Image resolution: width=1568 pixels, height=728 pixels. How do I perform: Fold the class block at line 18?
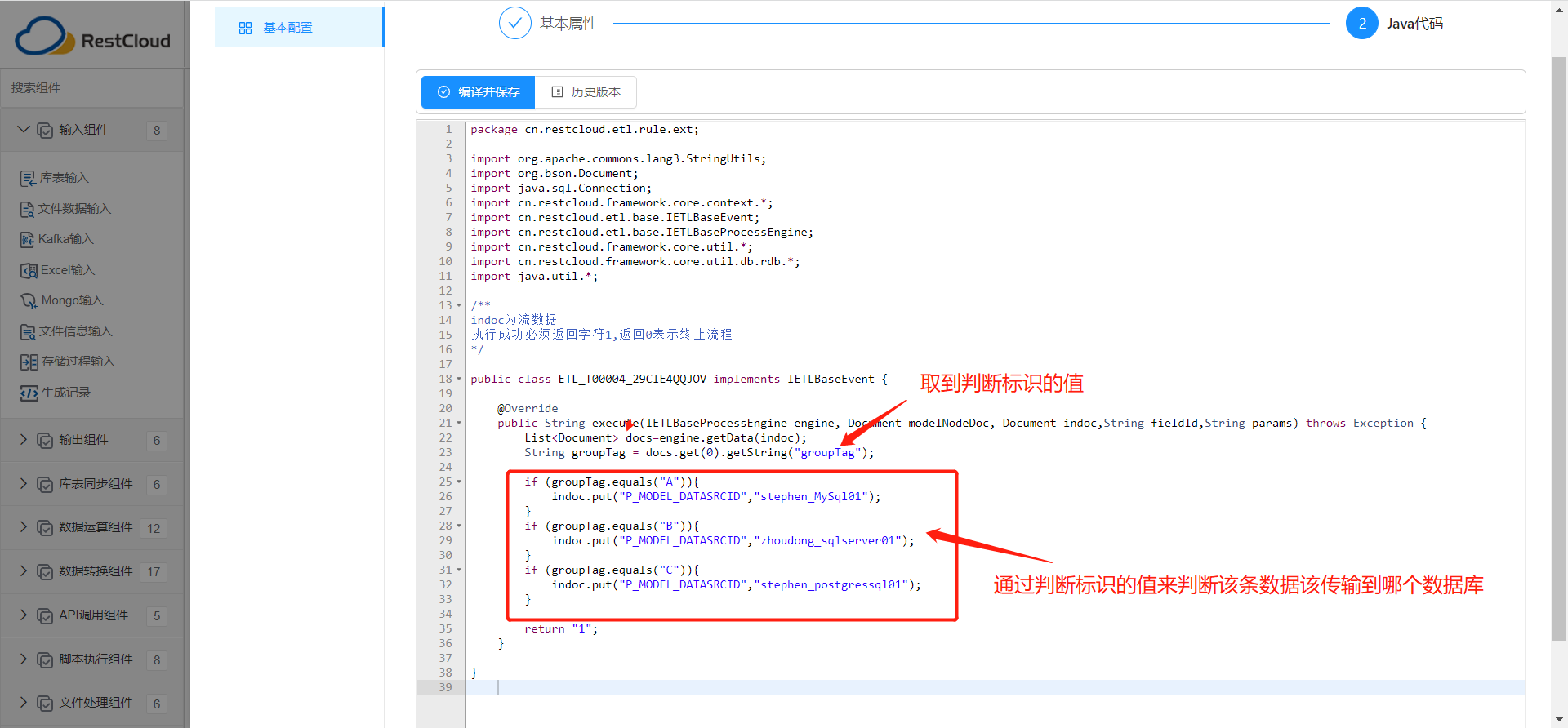click(459, 380)
